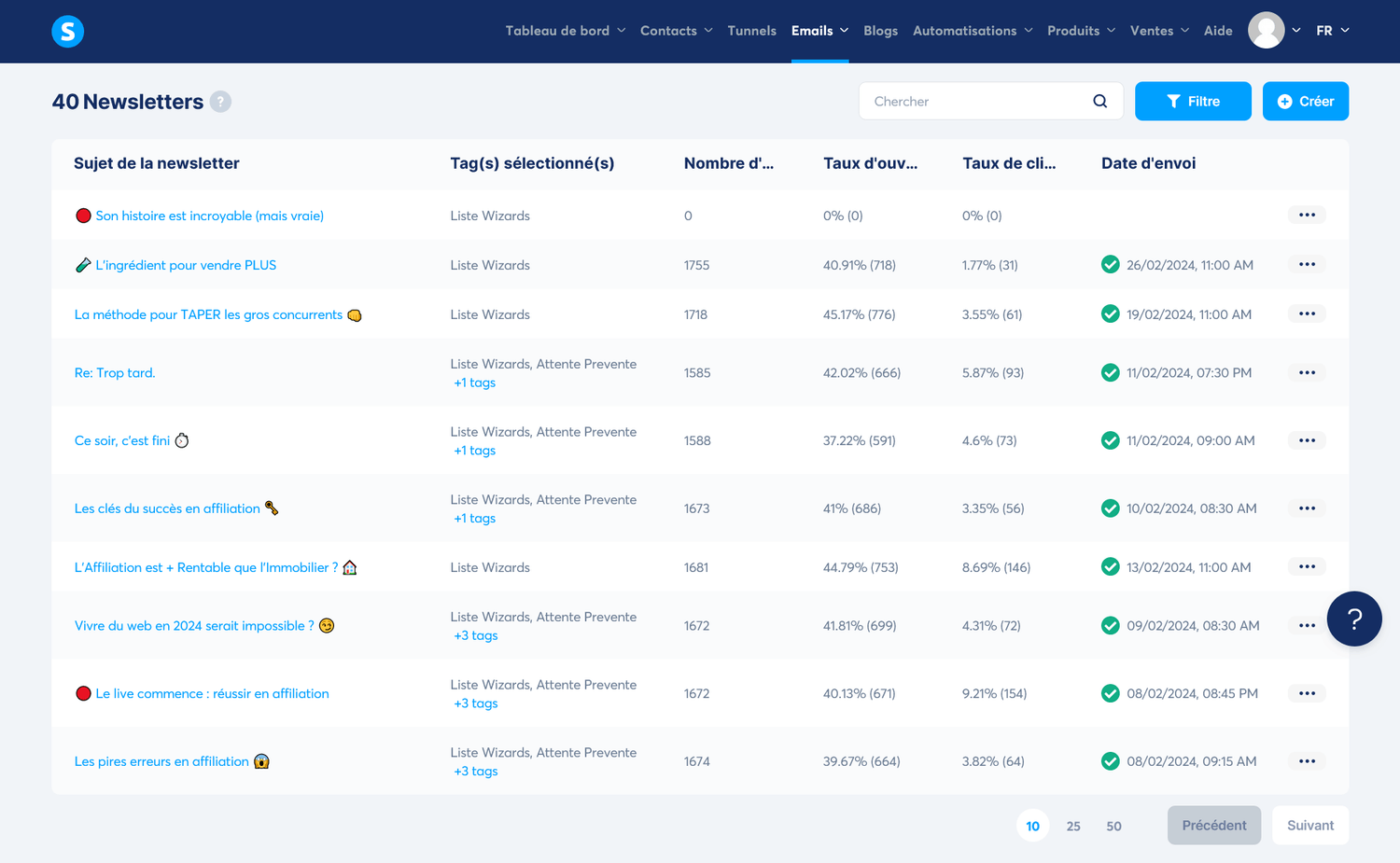The image size is (1400, 863).
Task: Click the Créer button
Action: tap(1305, 102)
